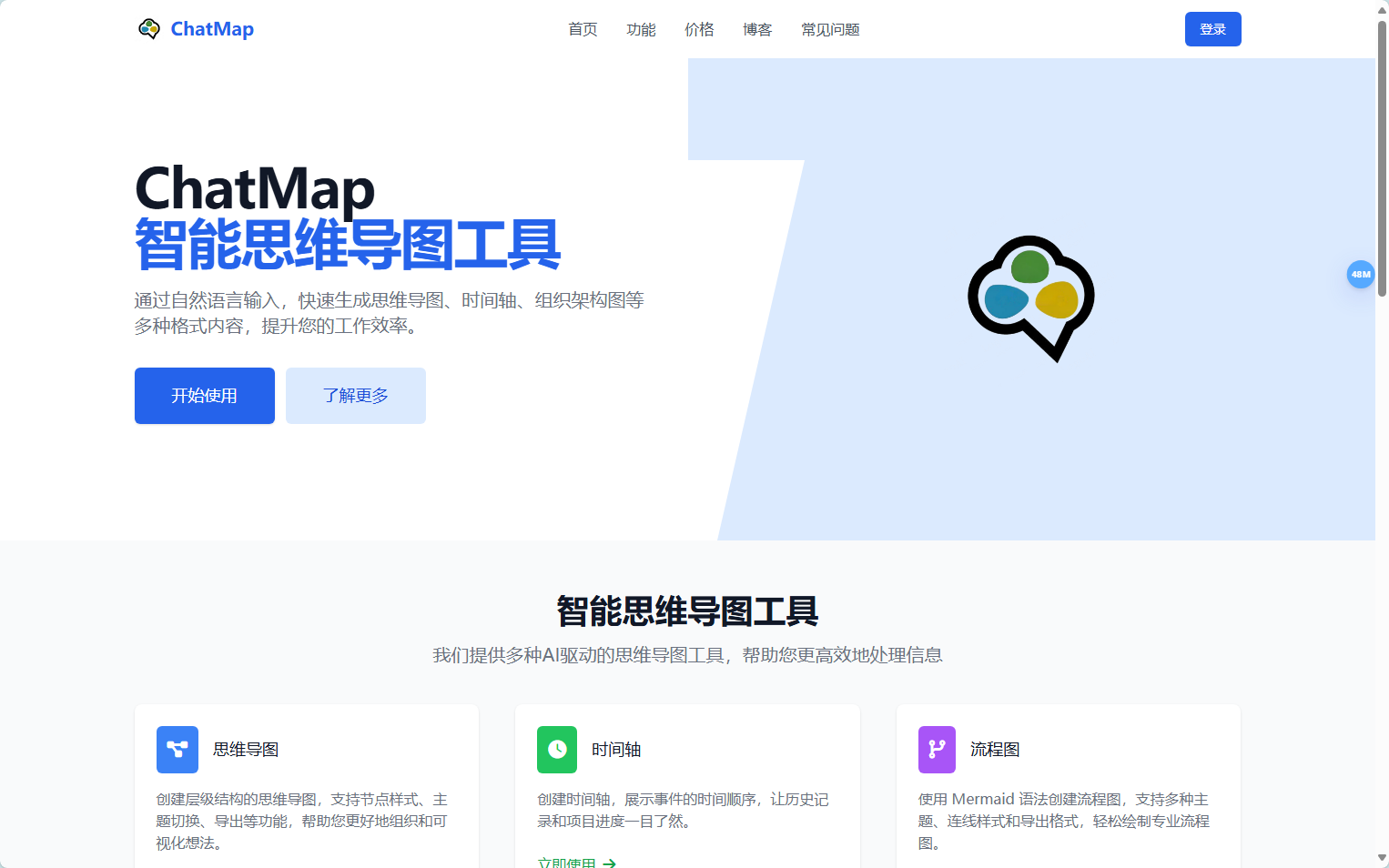Click the floating 48M badge
The width and height of the screenshot is (1389, 868).
click(x=1361, y=274)
